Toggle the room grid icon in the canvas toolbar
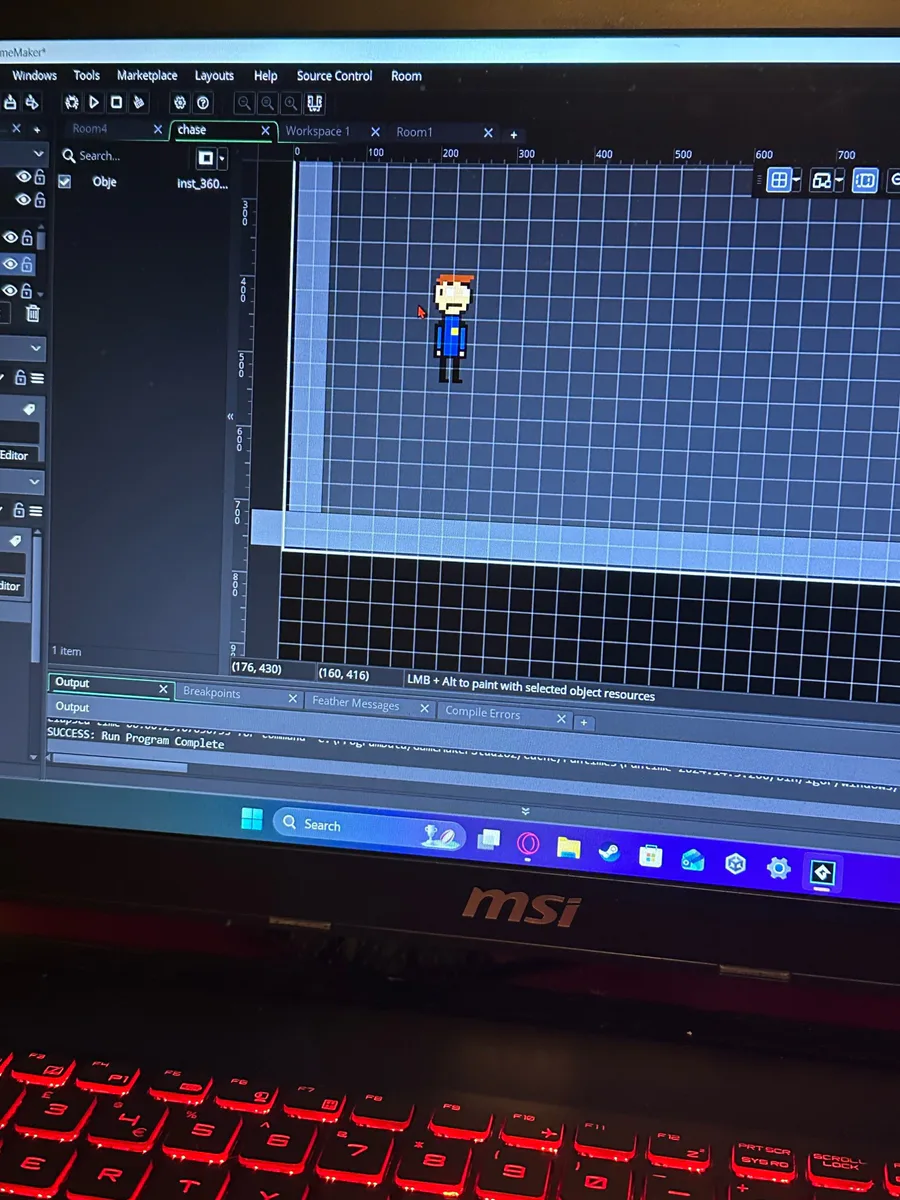Image resolution: width=900 pixels, height=1200 pixels. (x=779, y=180)
